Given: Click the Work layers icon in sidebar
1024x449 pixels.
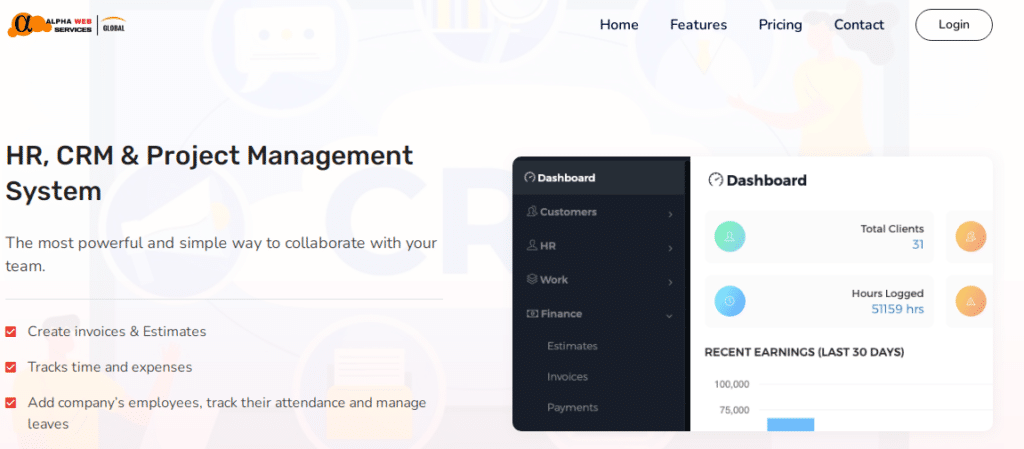Looking at the screenshot, I should [532, 280].
